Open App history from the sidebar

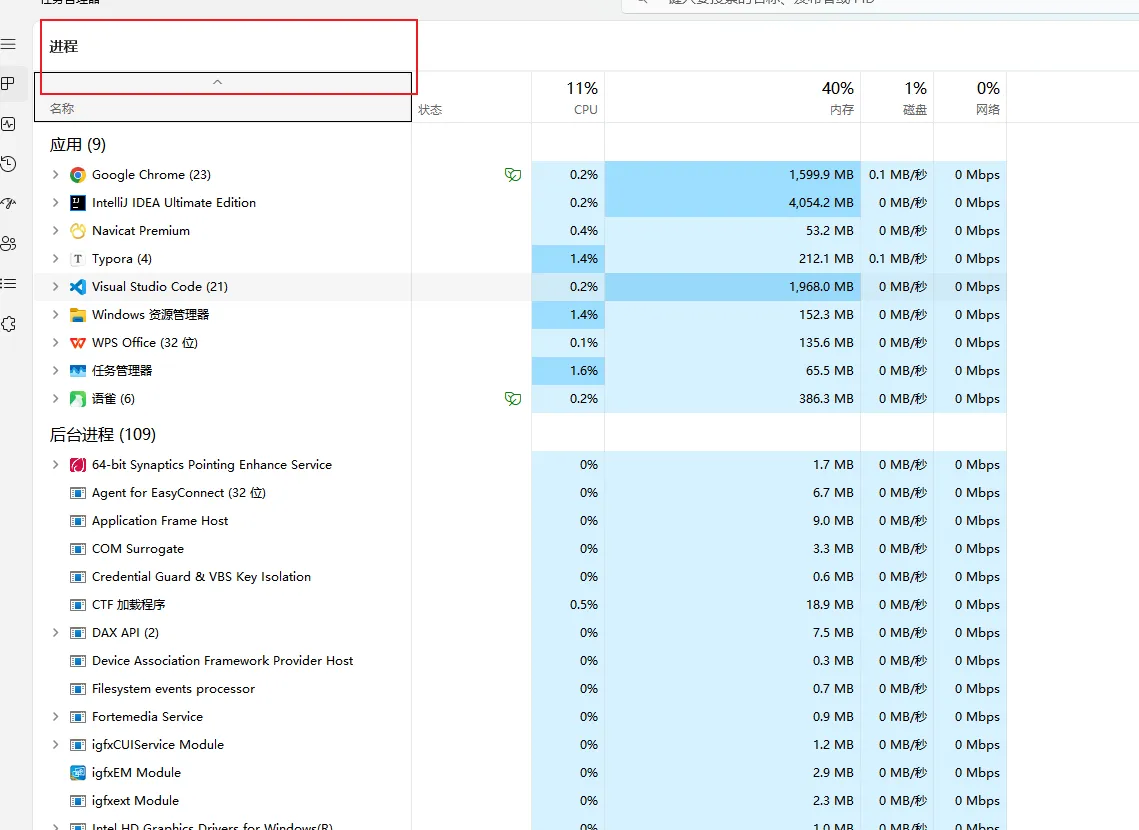point(9,164)
